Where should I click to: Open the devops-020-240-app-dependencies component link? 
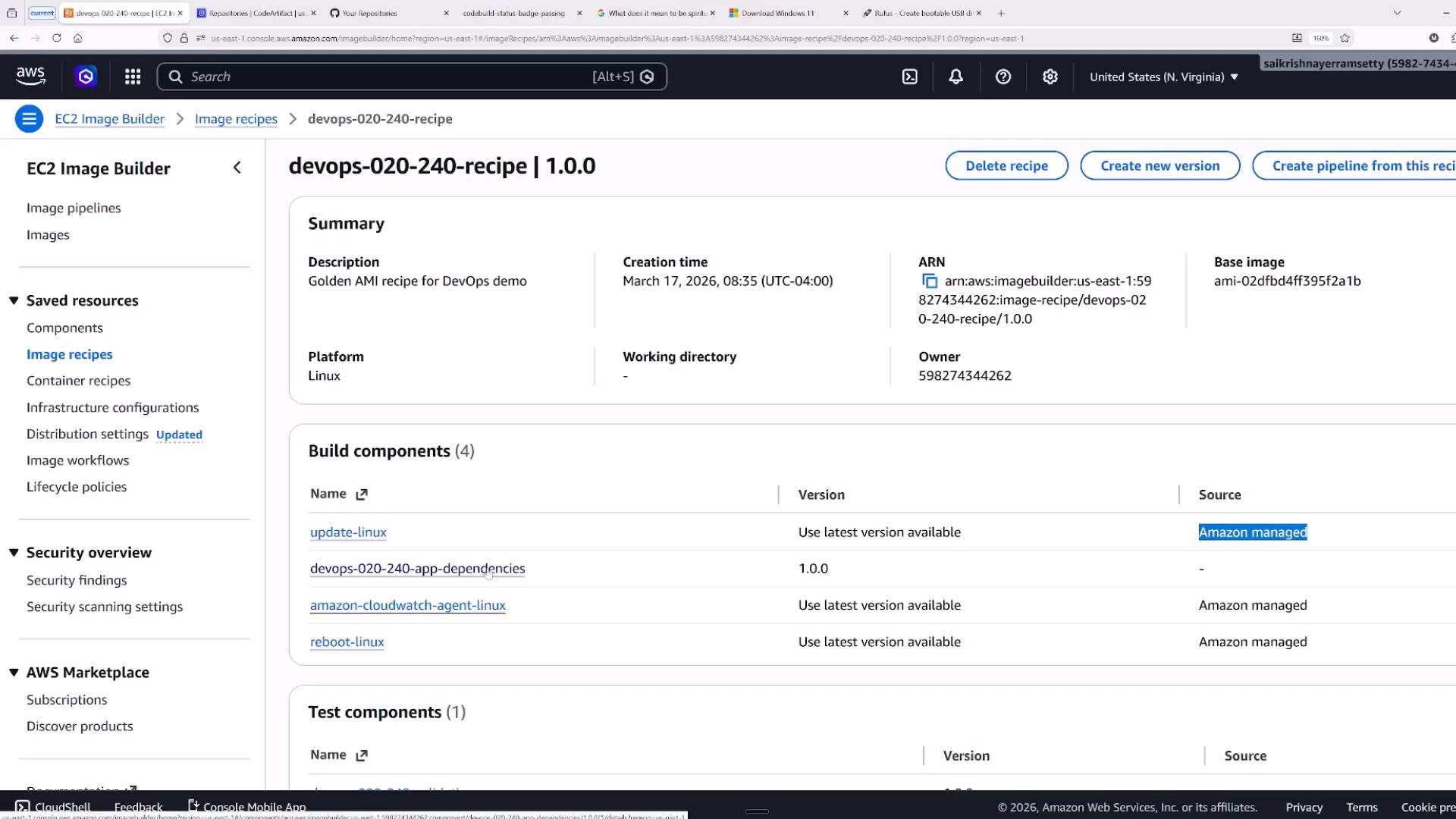click(x=417, y=569)
